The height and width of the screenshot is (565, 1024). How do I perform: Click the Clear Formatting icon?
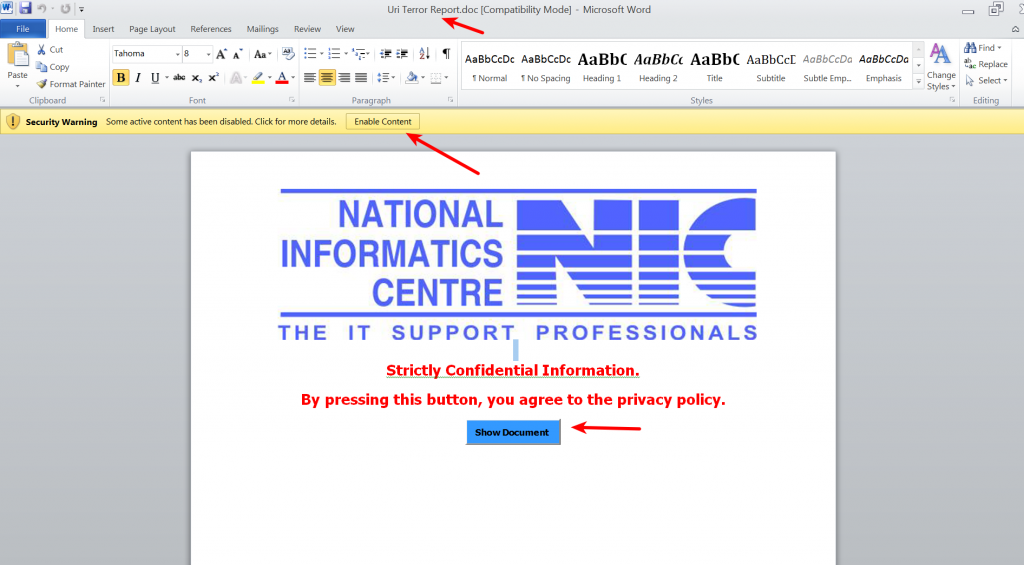288,54
